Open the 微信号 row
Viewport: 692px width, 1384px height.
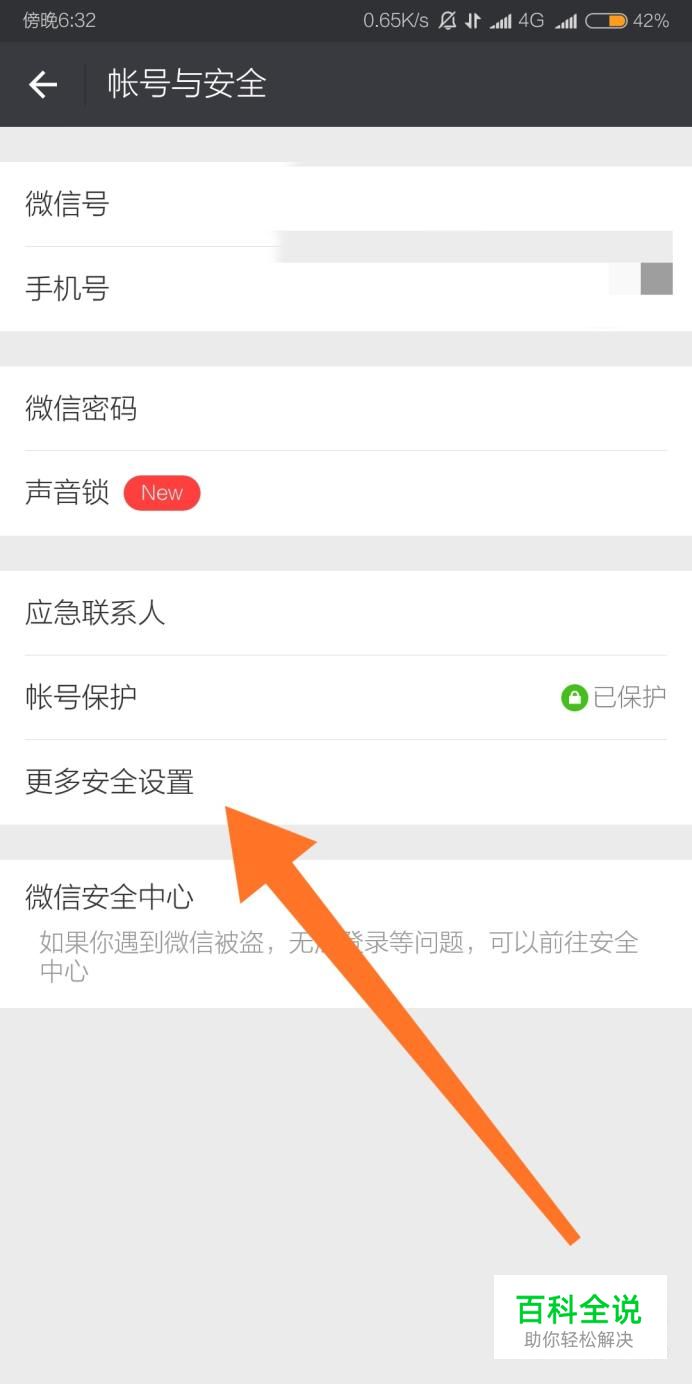click(x=346, y=205)
